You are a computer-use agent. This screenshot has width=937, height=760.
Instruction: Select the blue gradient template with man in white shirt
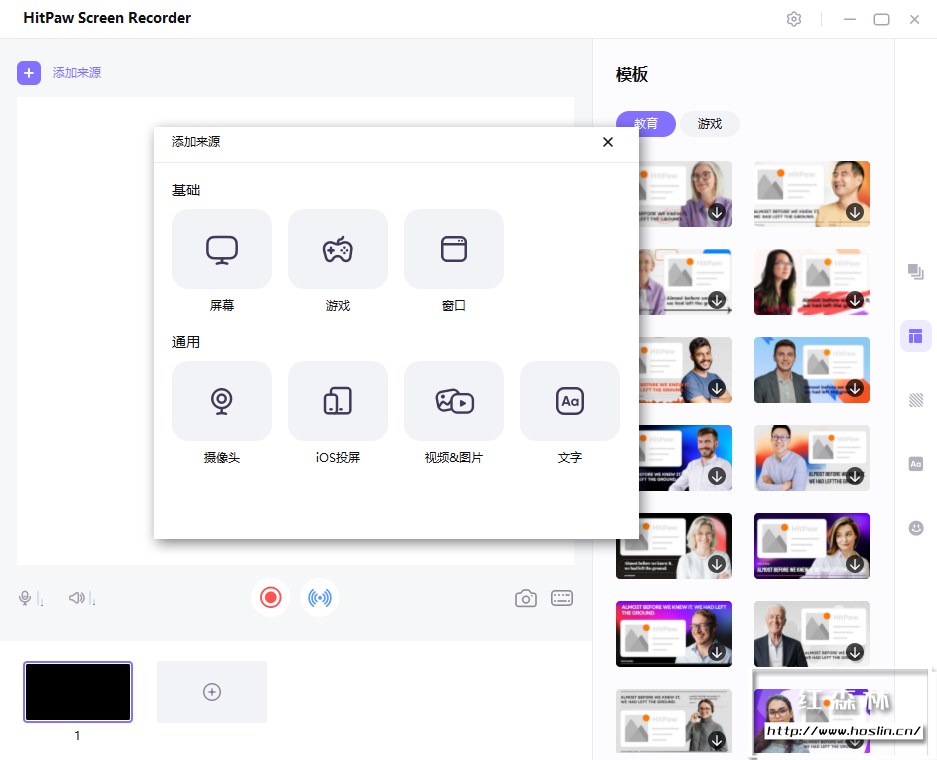point(685,458)
